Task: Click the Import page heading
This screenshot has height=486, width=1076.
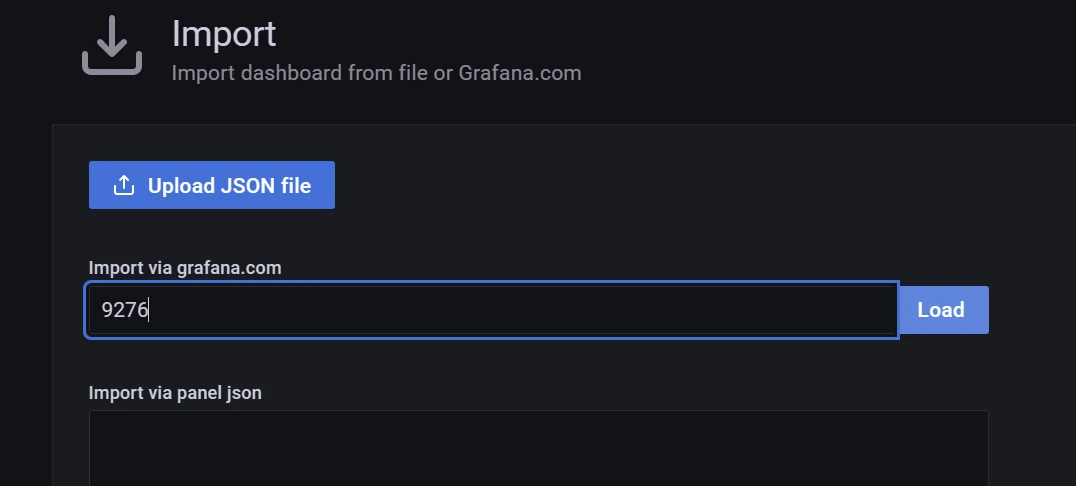Action: (224, 34)
